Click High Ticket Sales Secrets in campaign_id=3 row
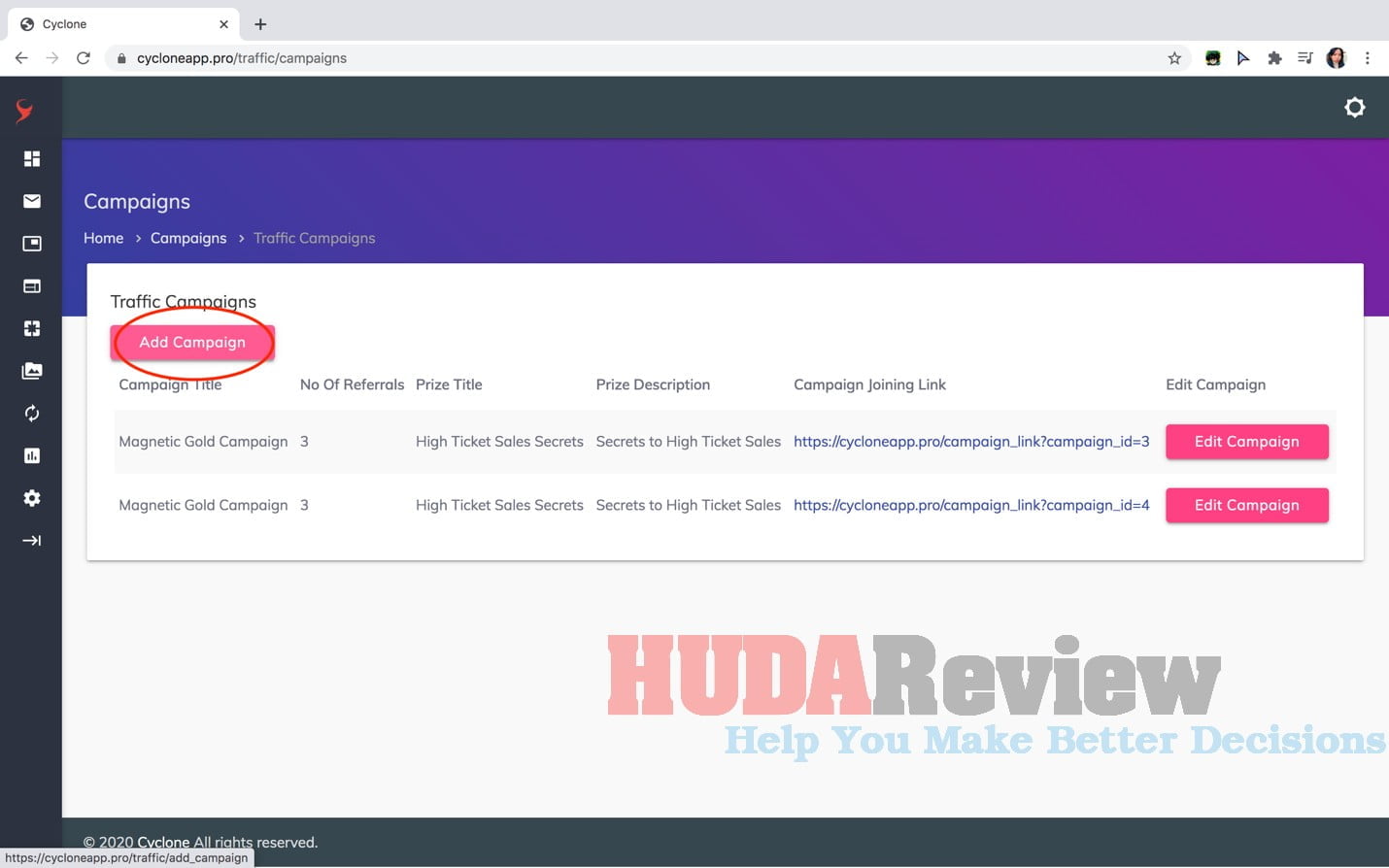Viewport: 1389px width, 868px height. point(499,442)
